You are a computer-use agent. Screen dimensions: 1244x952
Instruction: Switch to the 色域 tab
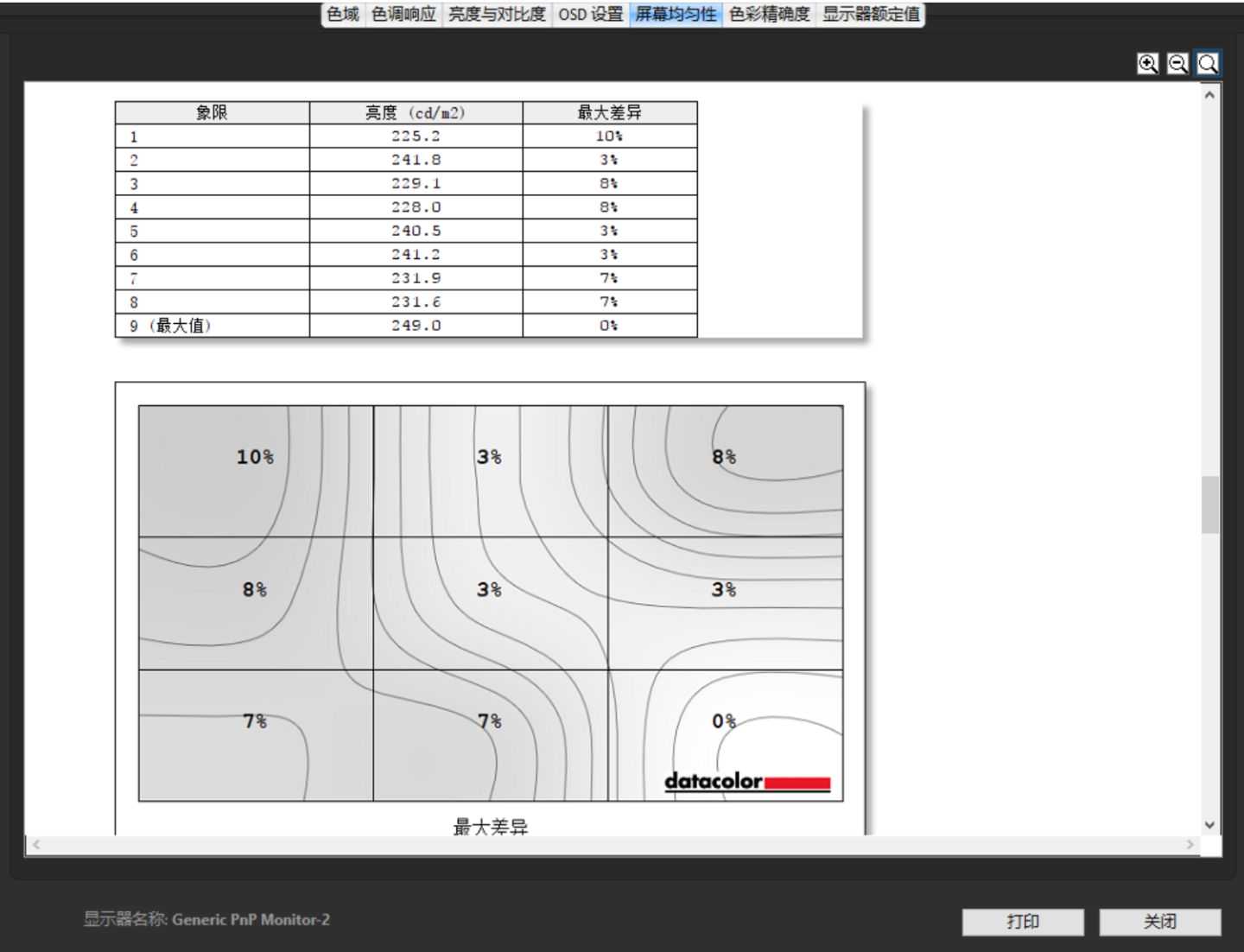pyautogui.click(x=343, y=15)
